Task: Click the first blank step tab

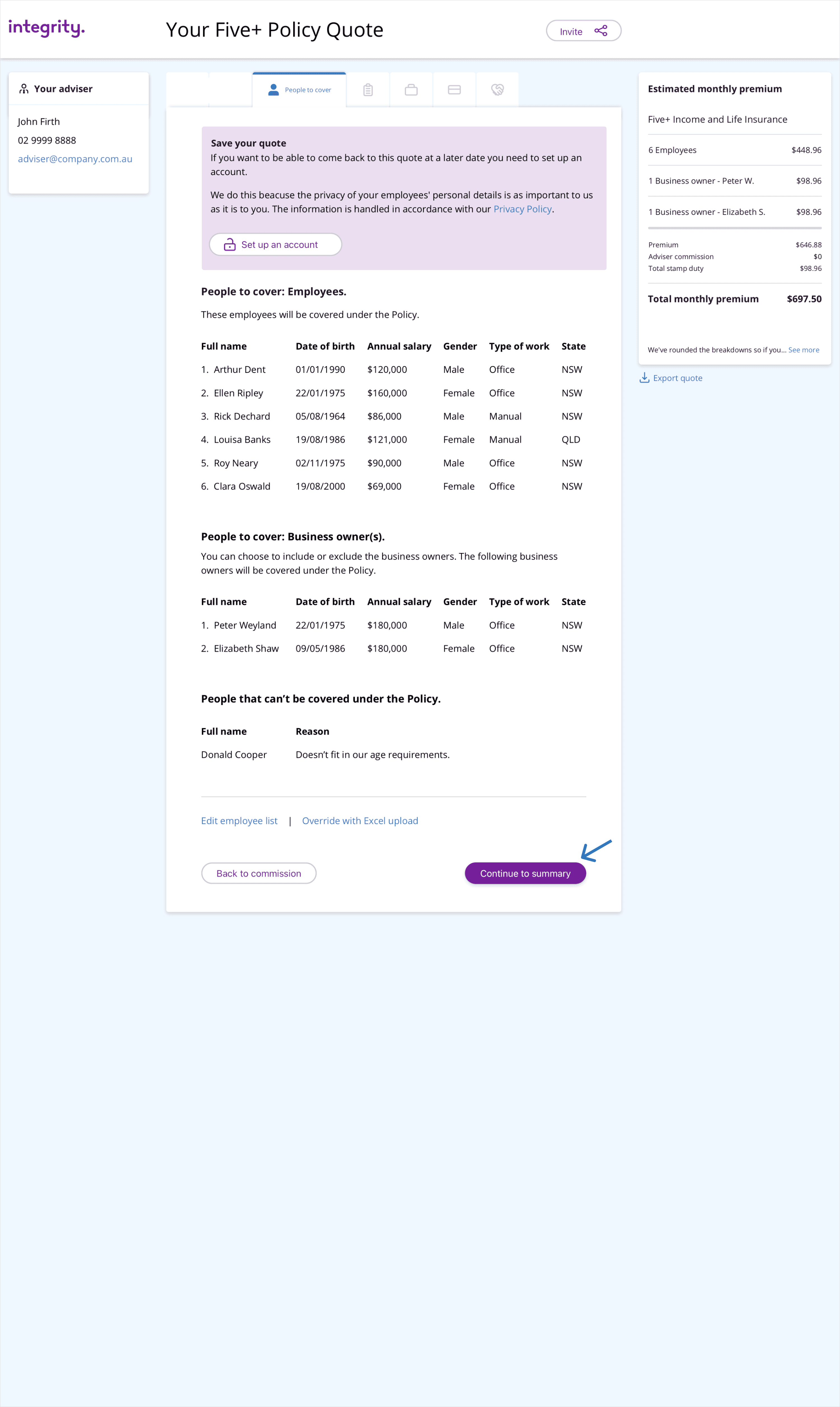Action: [x=187, y=89]
